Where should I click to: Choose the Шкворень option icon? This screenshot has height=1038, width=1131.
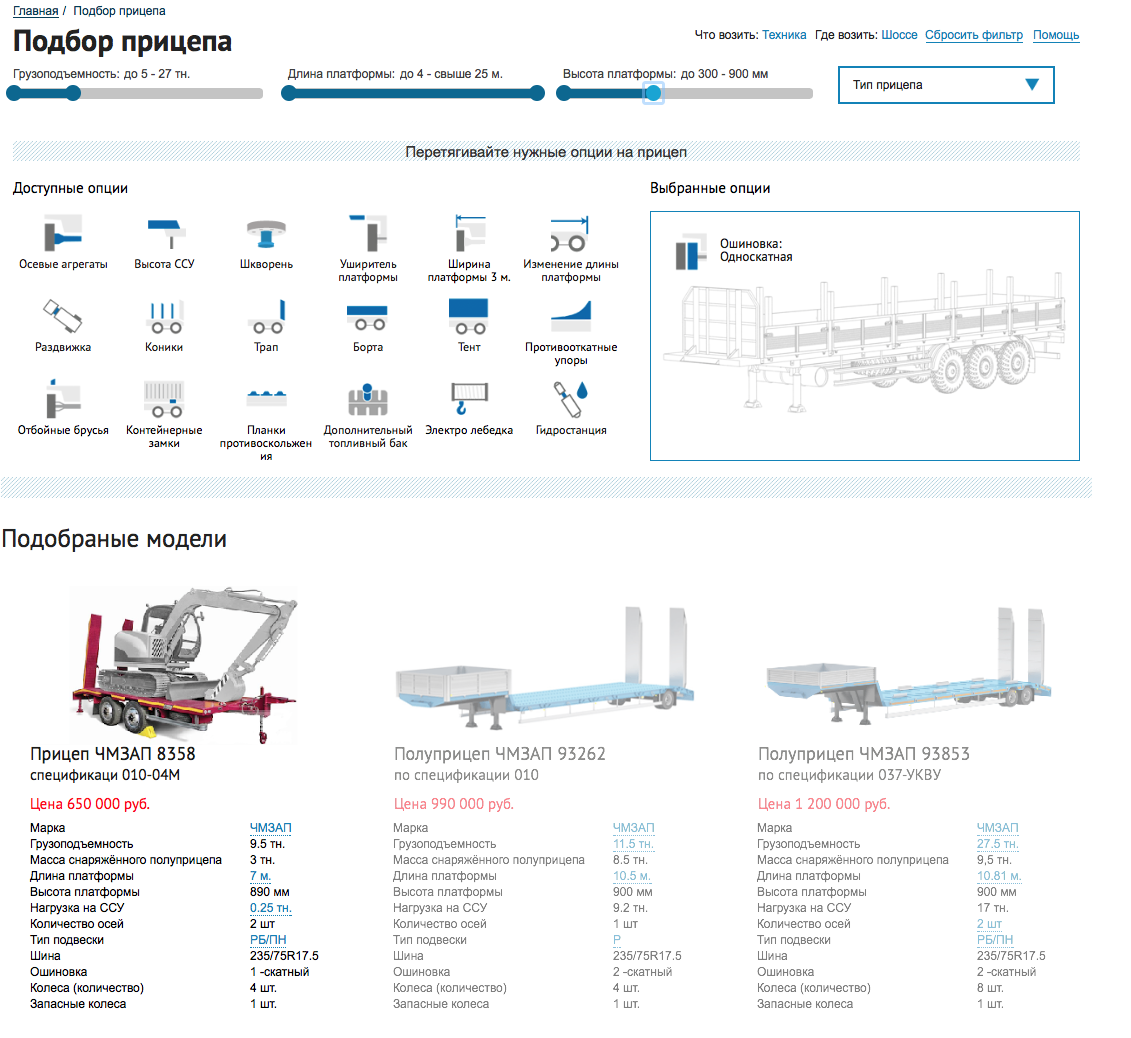point(266,232)
